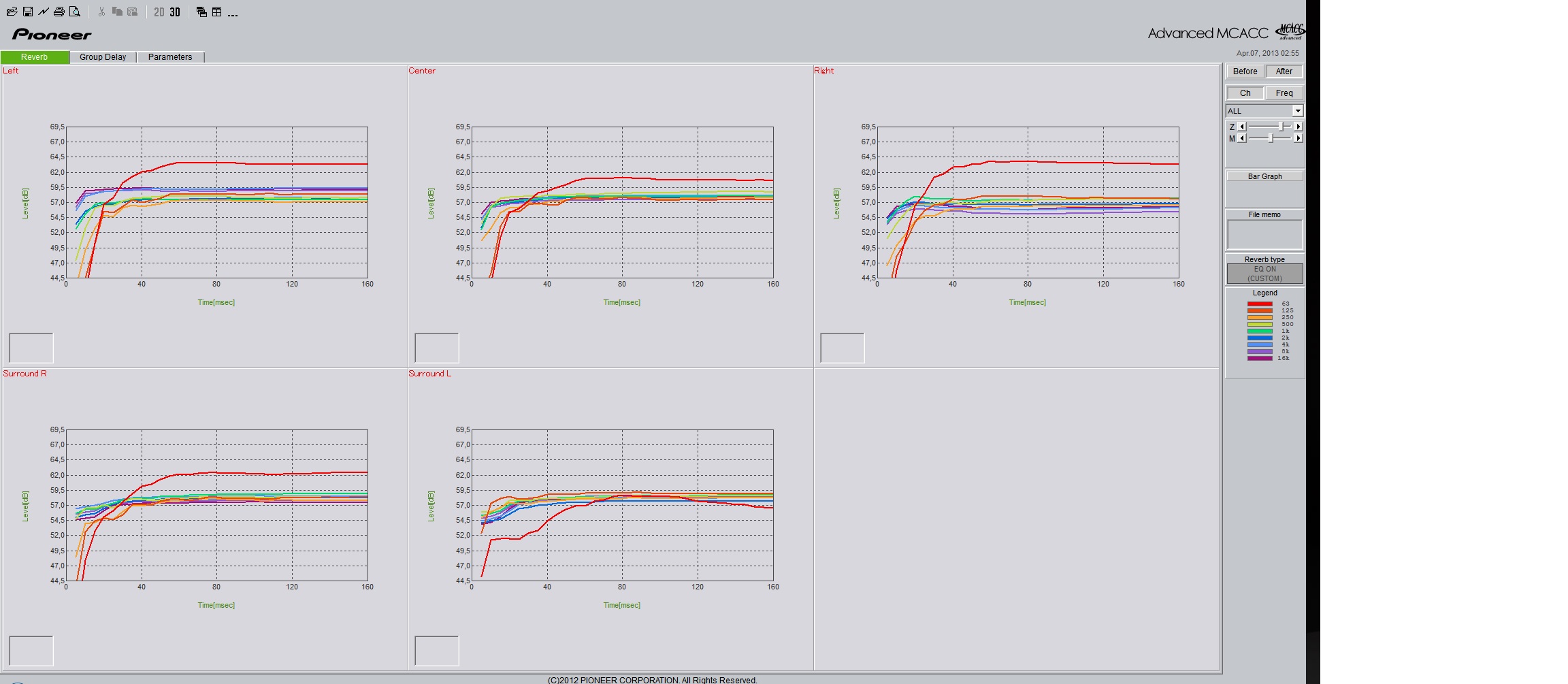Screen dimensions: 1568x684
Task: Open Print Preview from the toolbar
Action: click(x=75, y=12)
